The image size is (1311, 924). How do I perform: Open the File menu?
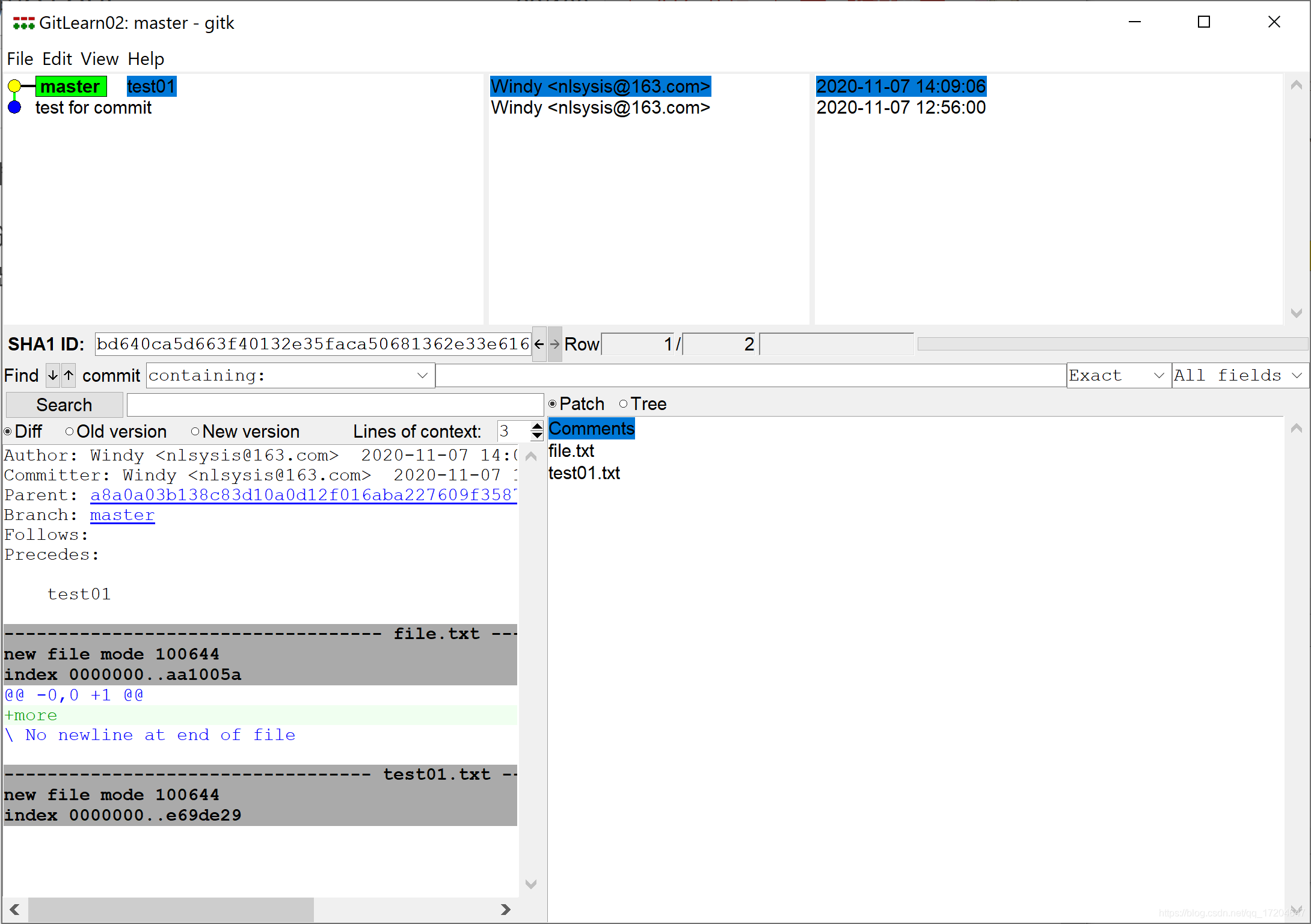pos(20,59)
